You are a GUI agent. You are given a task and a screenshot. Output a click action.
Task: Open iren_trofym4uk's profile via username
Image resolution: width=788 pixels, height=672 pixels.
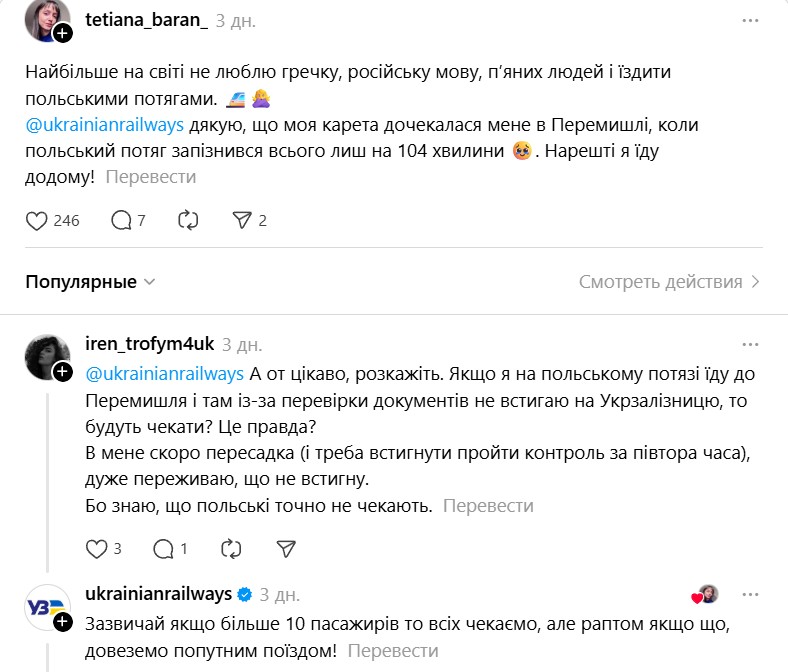coord(150,344)
